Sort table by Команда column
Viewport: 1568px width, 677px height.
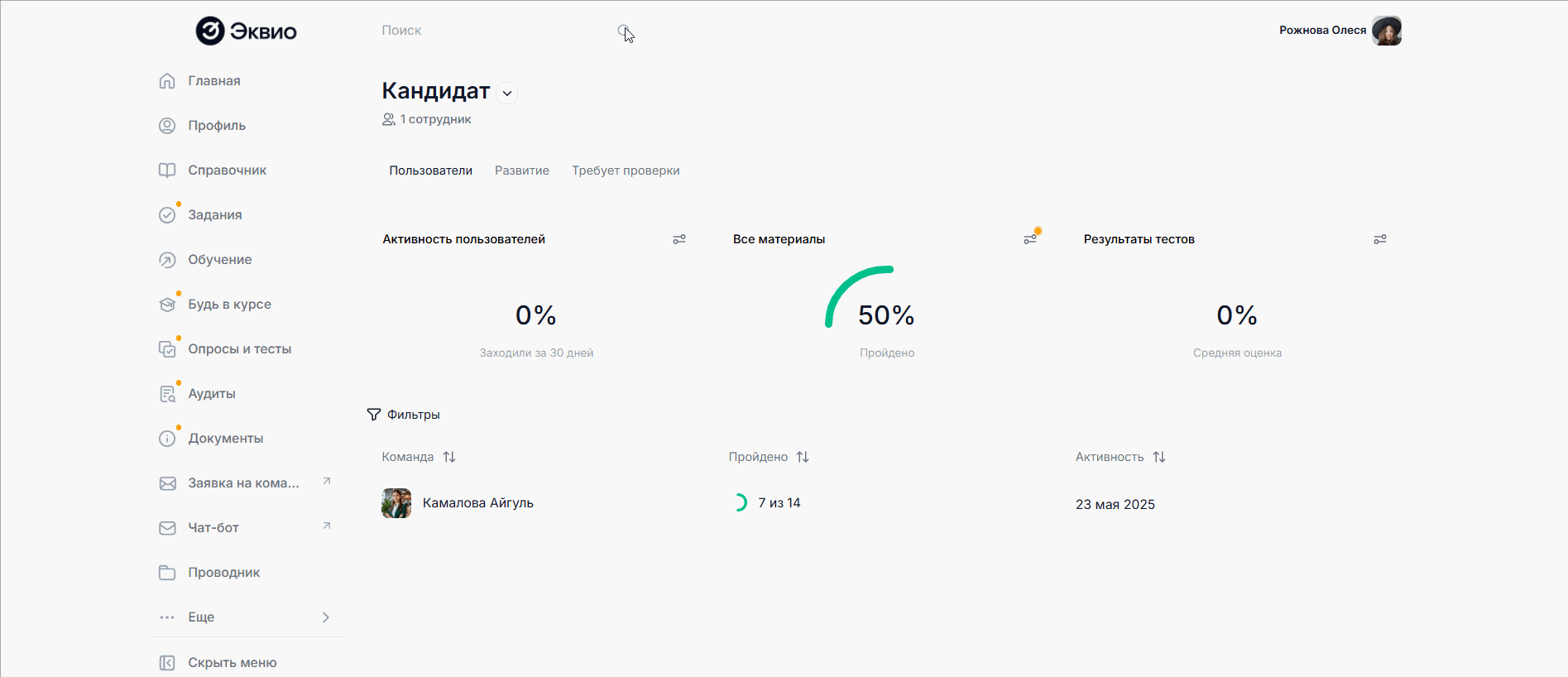click(449, 457)
